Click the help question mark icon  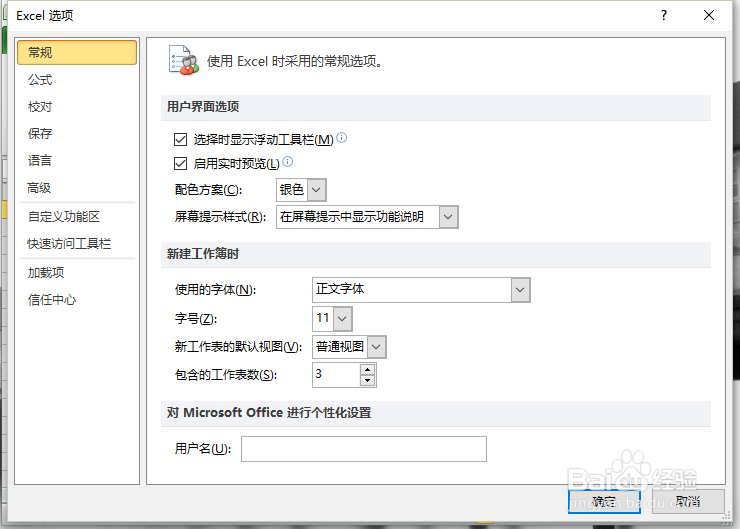(x=664, y=16)
